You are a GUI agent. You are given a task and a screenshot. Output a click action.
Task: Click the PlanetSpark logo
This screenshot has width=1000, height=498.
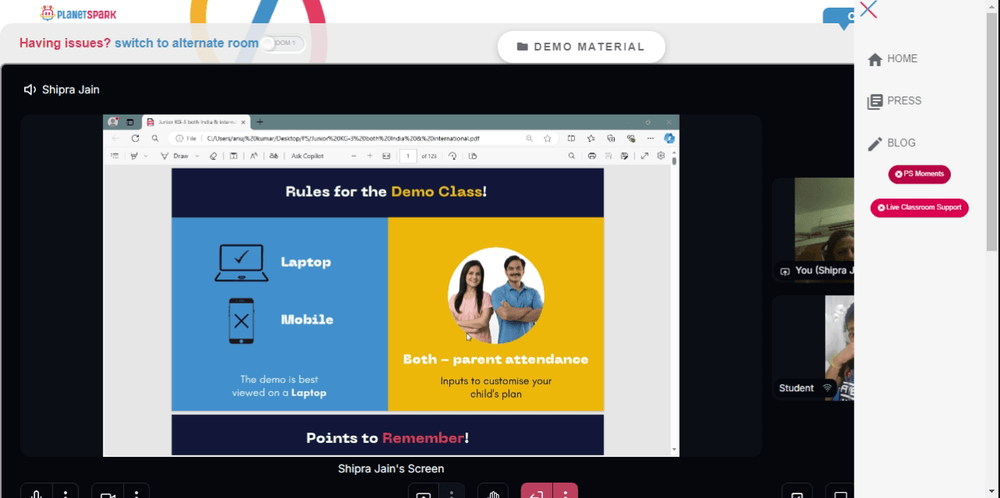[x=78, y=13]
